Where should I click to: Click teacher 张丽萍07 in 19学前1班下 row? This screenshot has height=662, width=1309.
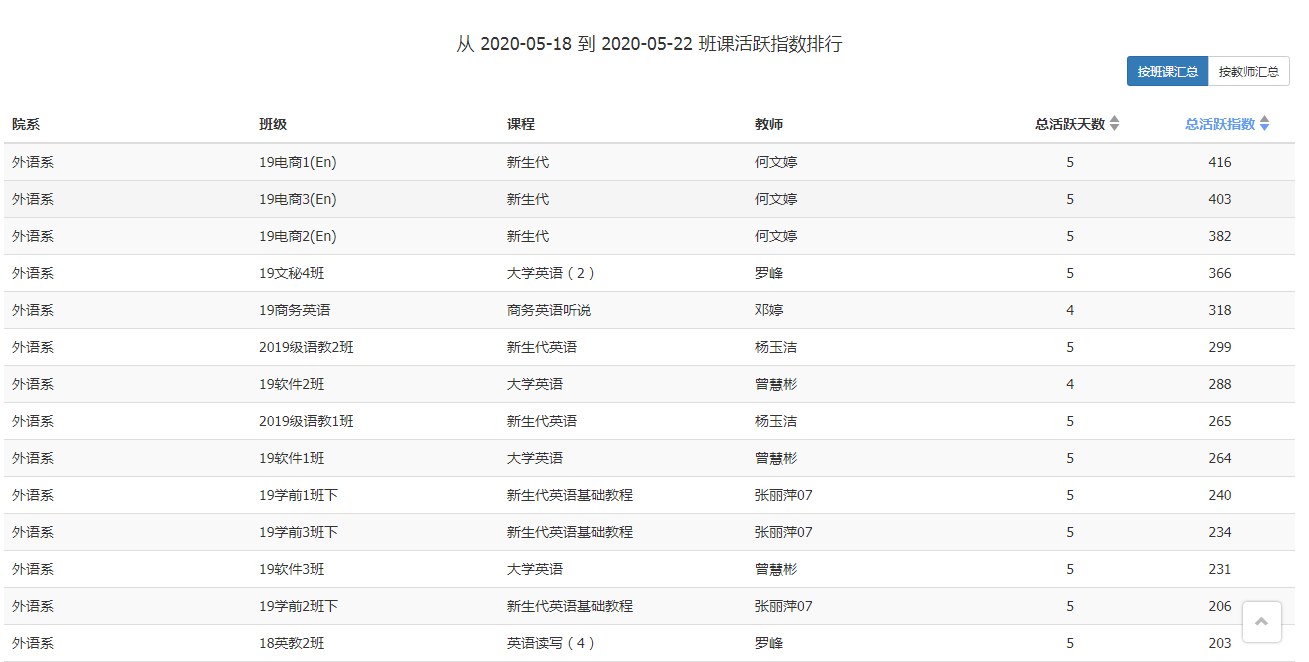tap(784, 495)
